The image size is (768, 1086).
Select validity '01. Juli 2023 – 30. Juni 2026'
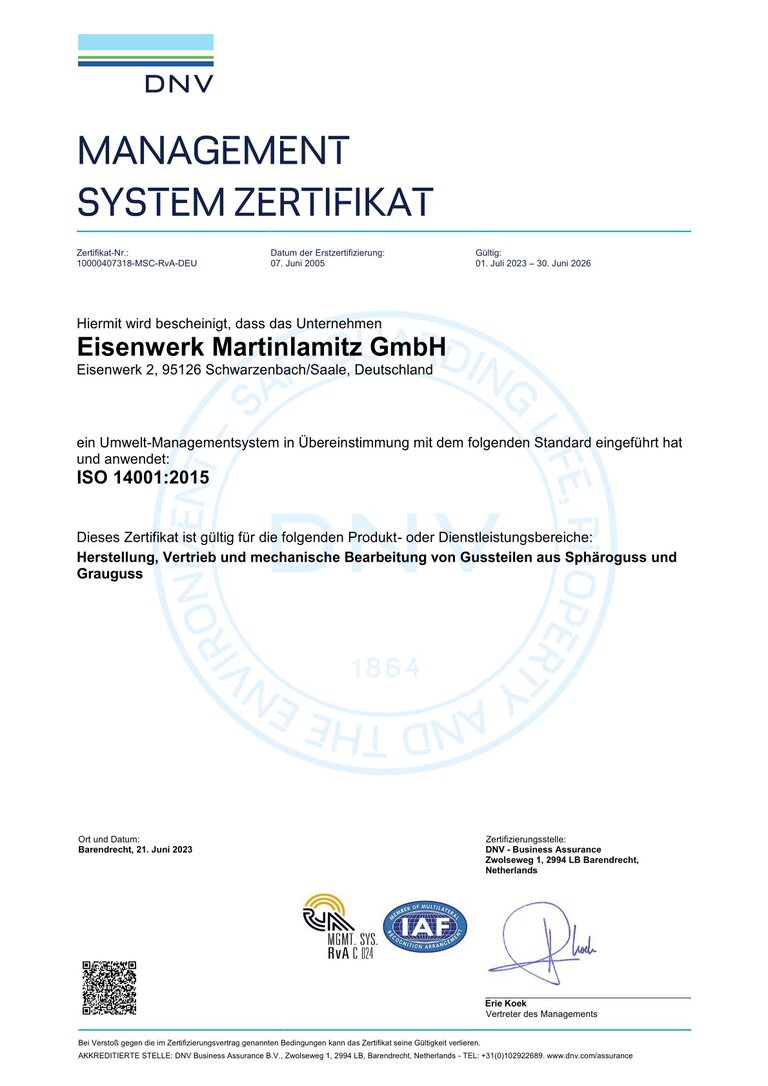pyautogui.click(x=533, y=263)
